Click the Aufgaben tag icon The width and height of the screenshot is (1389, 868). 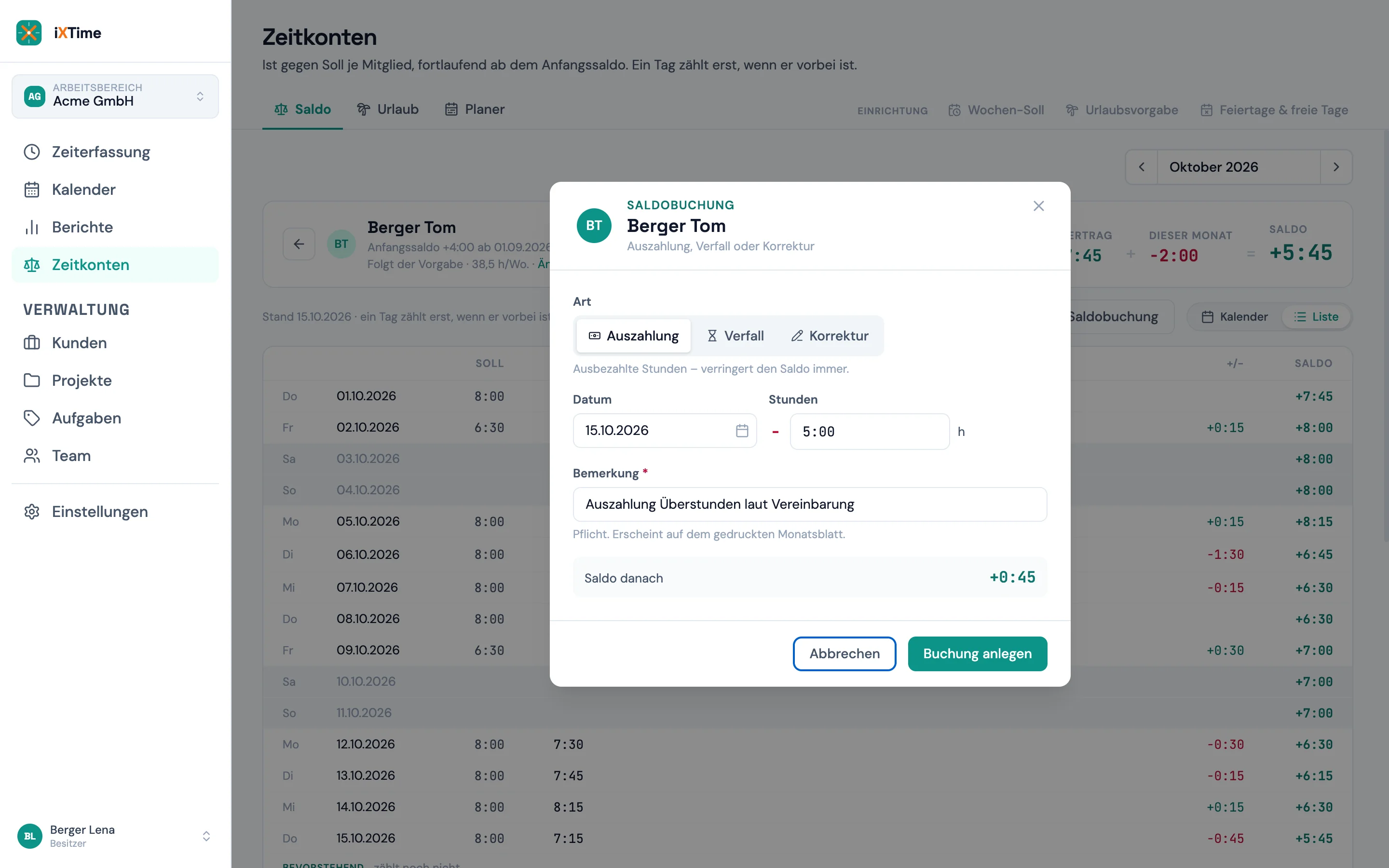[x=31, y=418]
